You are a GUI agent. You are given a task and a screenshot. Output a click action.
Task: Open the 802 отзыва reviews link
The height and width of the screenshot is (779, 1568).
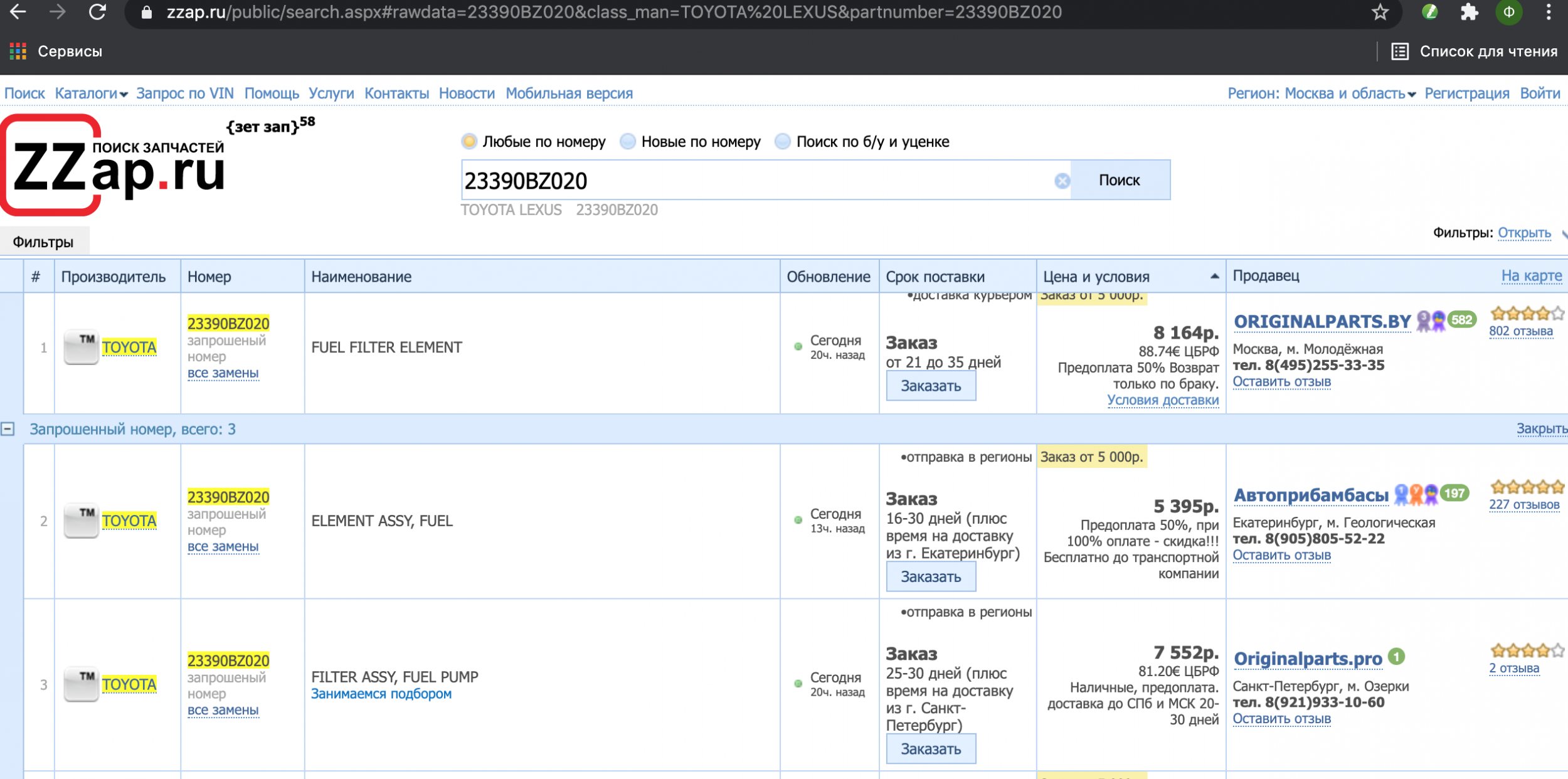pyautogui.click(x=1521, y=331)
